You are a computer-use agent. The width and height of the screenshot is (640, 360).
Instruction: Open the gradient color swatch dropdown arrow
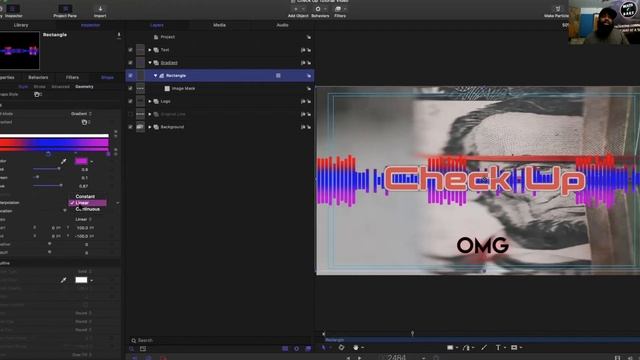pyautogui.click(x=91, y=162)
